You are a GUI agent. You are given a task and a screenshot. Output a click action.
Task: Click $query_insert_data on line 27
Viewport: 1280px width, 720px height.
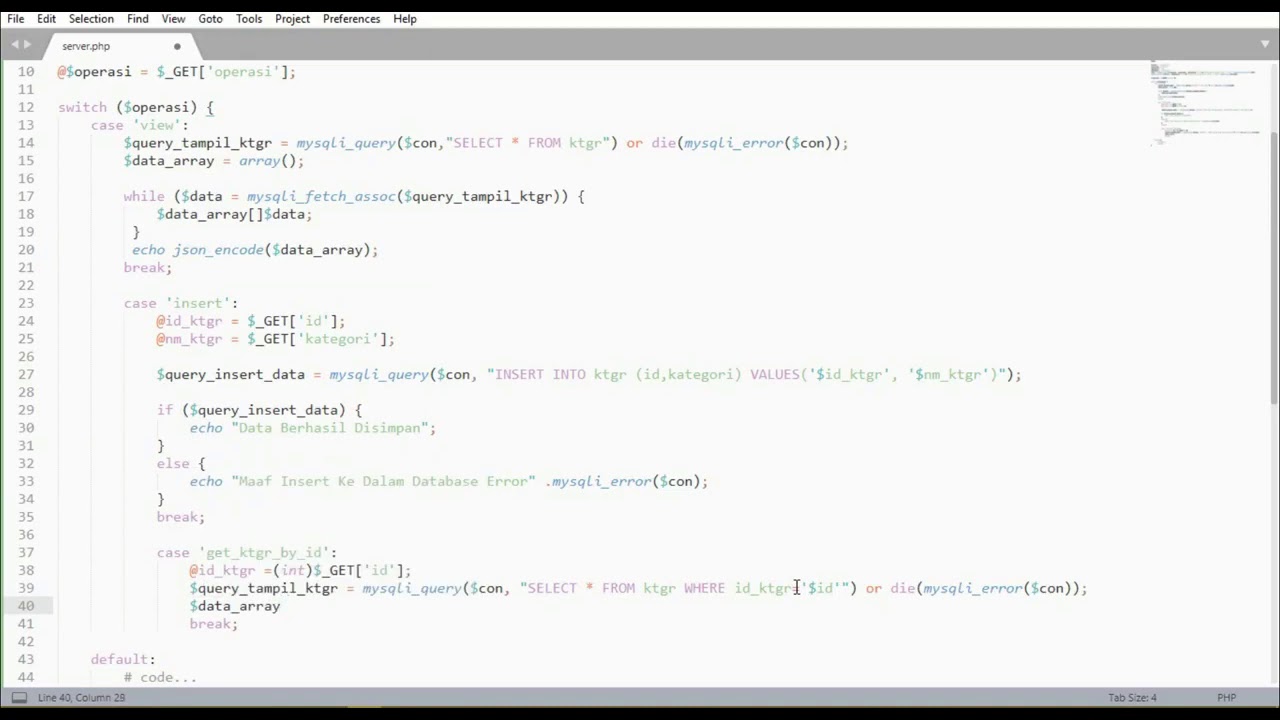(x=231, y=374)
